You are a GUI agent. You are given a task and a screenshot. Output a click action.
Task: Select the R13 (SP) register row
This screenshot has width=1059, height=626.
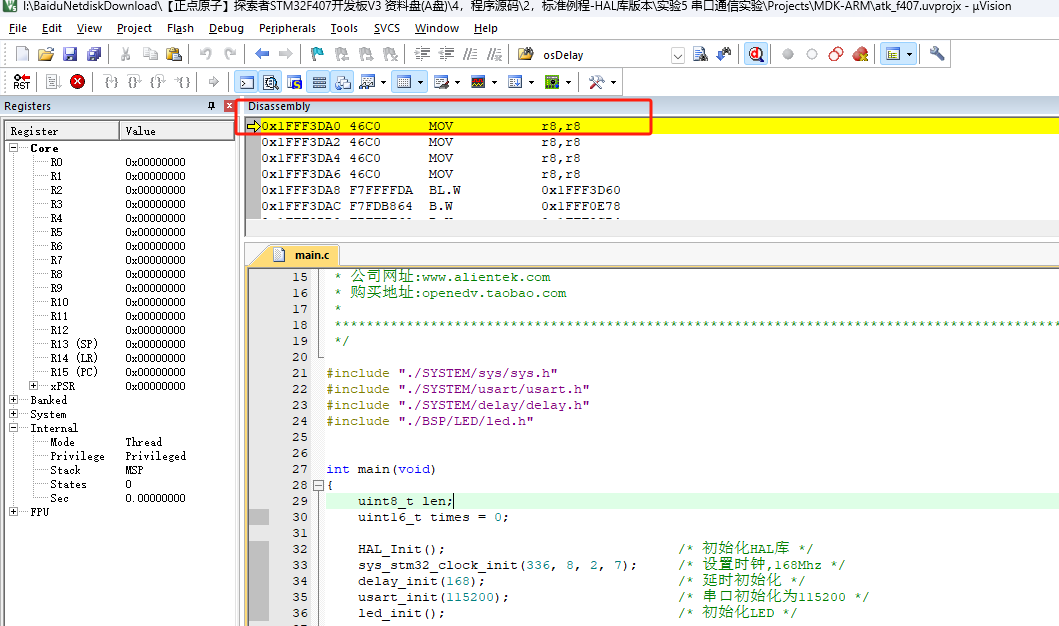(120, 344)
